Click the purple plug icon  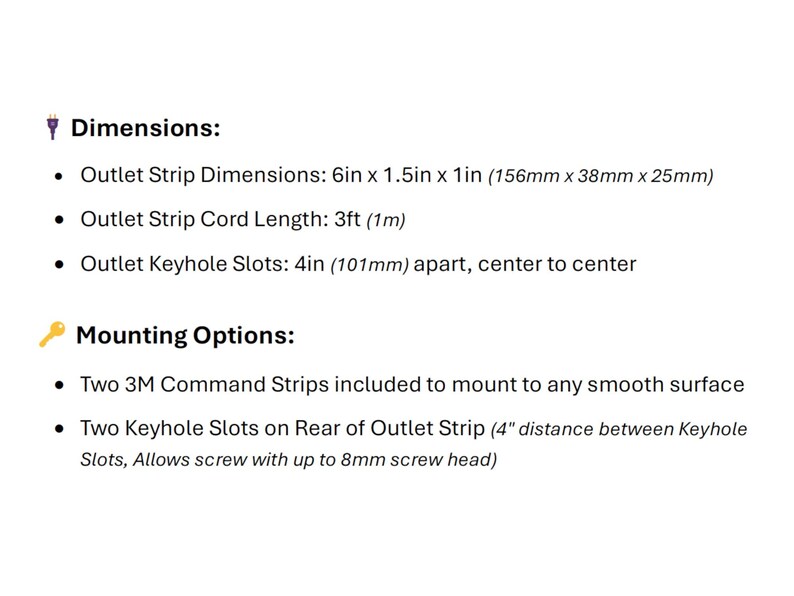pyautogui.click(x=53, y=127)
